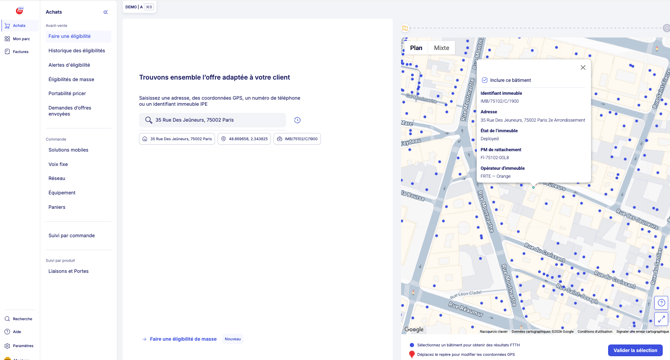Open Liaisons et Portes

coord(68,271)
